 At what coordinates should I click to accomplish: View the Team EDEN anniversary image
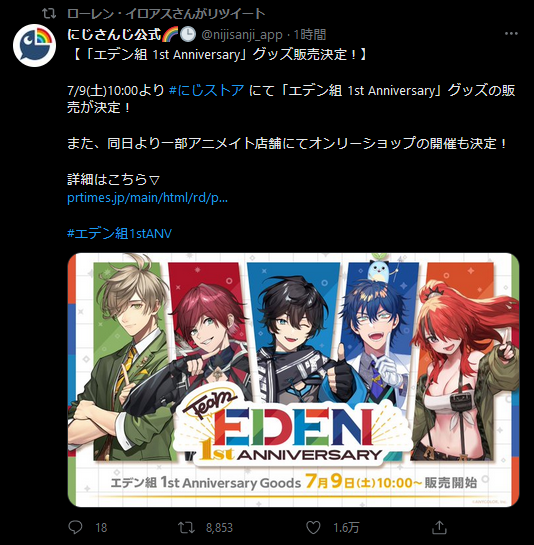click(x=293, y=380)
